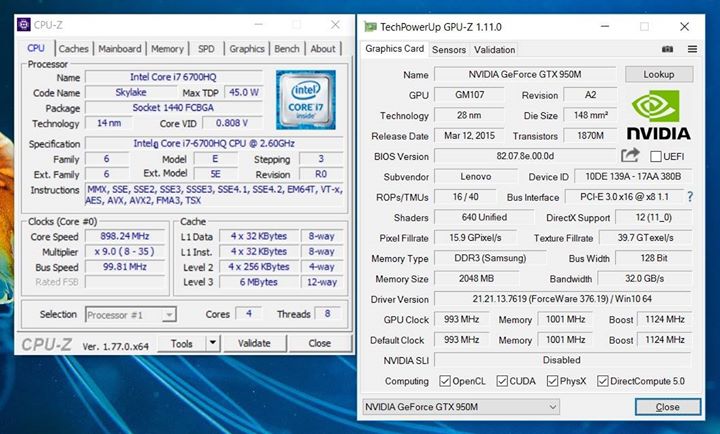The width and height of the screenshot is (720, 434).
Task: Toggle the UEFI checkbox
Action: point(656,157)
